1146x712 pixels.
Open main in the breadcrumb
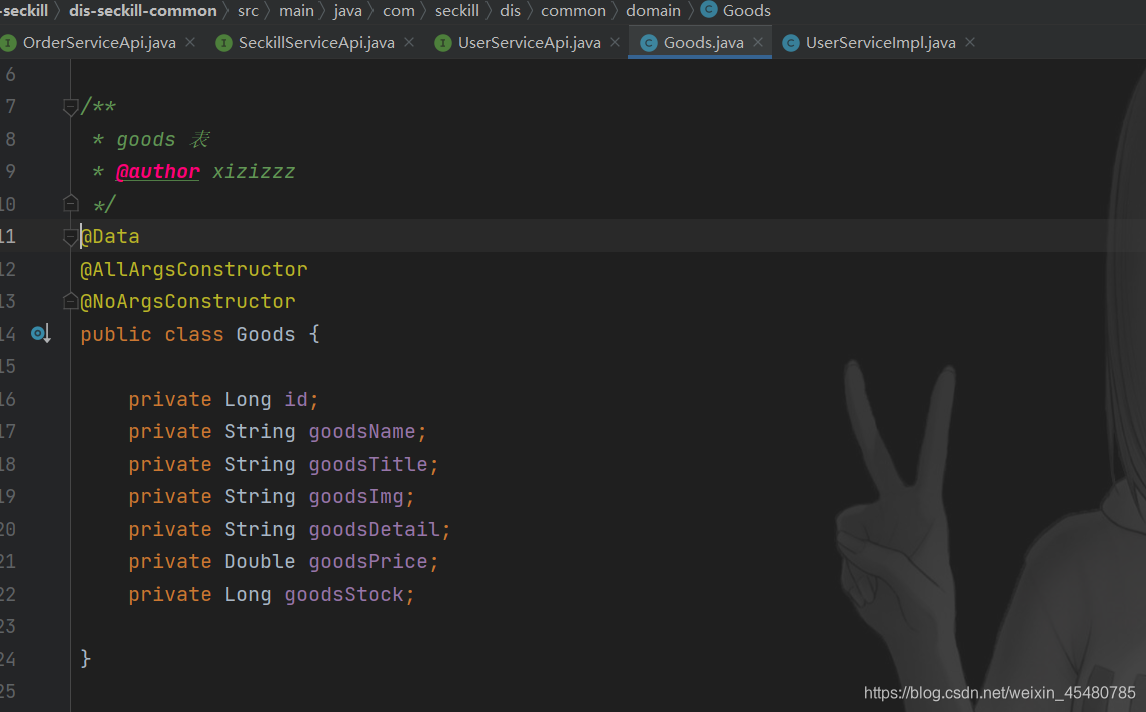[x=296, y=10]
